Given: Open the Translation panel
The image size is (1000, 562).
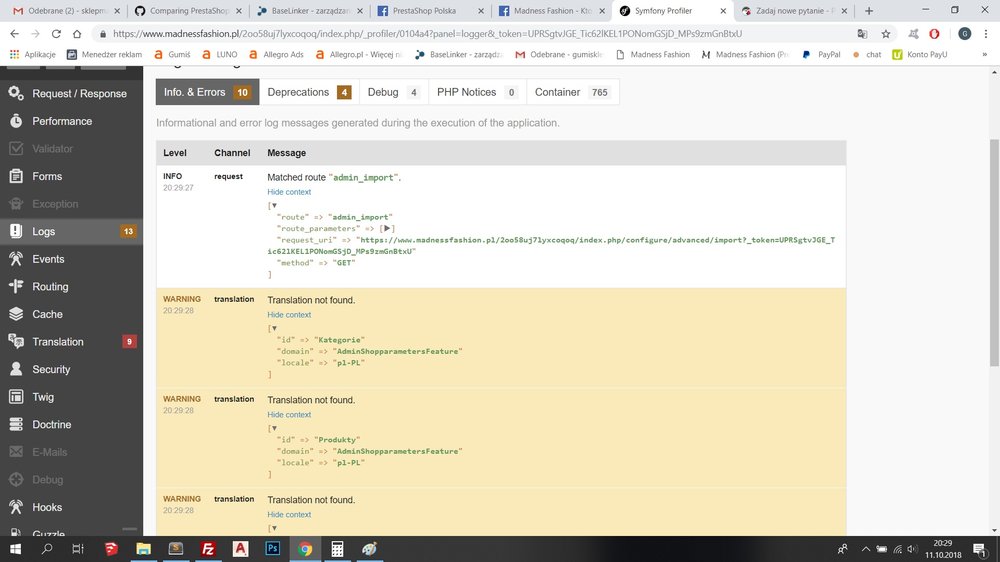Looking at the screenshot, I should point(71,342).
